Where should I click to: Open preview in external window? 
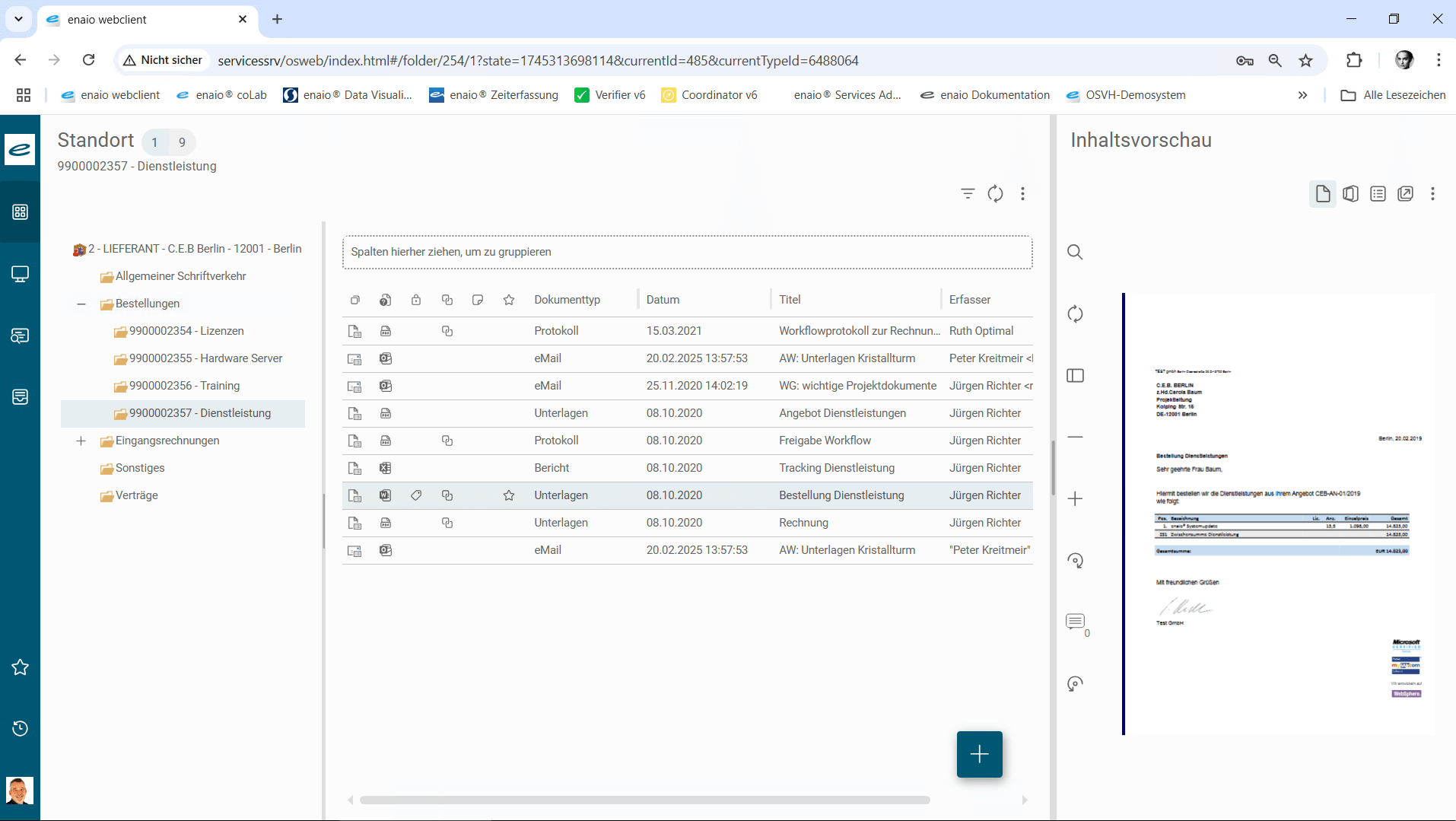tap(1405, 194)
